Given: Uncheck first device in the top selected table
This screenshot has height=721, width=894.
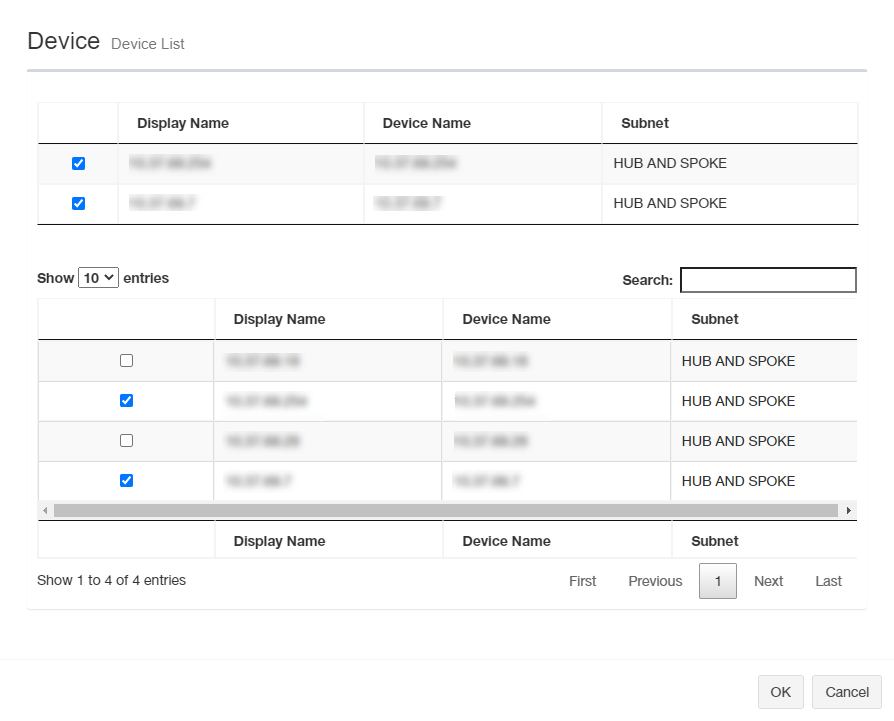Looking at the screenshot, I should [79, 164].
